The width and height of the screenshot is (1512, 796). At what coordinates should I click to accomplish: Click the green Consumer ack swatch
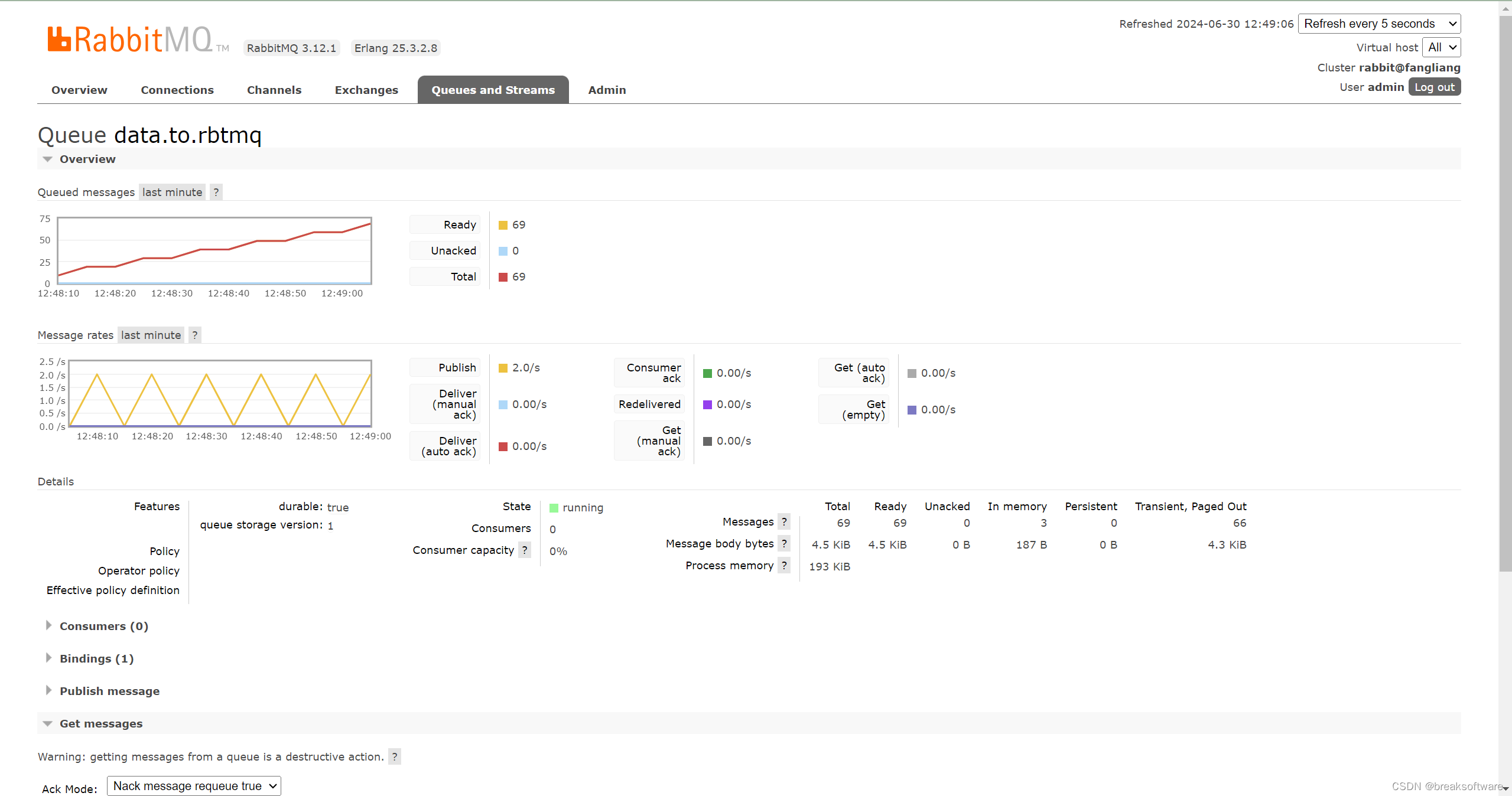708,373
